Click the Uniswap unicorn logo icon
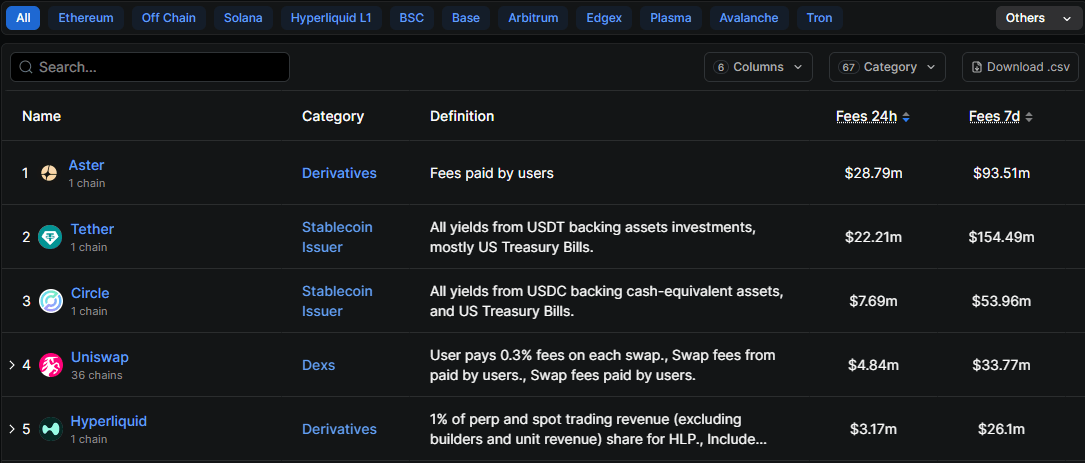1085x463 pixels. 50,365
